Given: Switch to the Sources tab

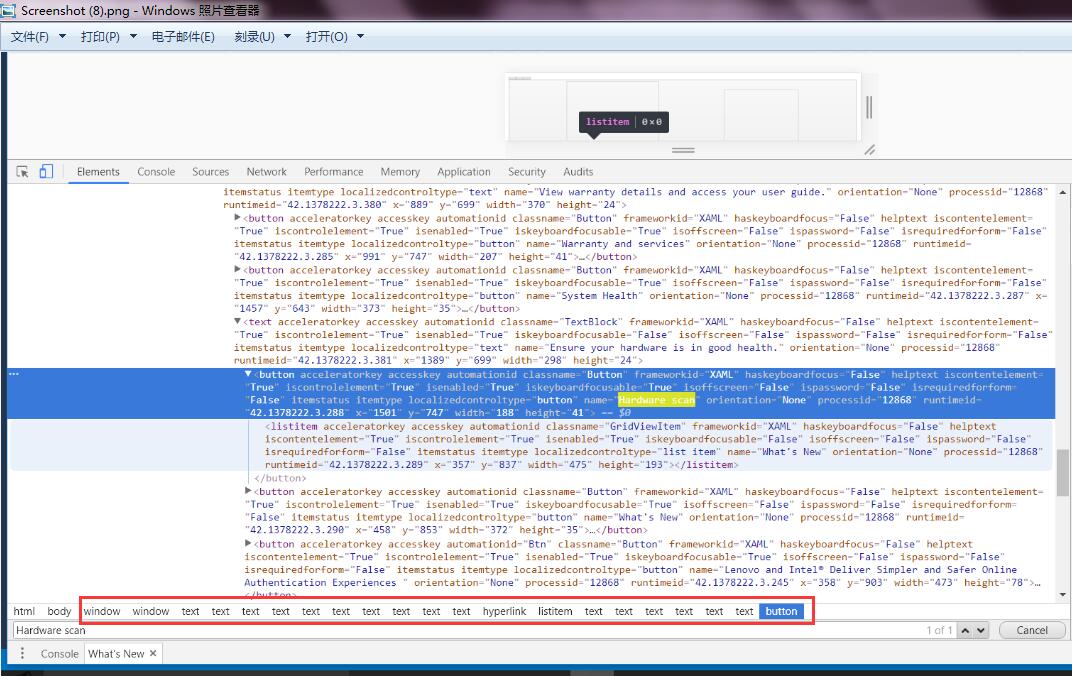Looking at the screenshot, I should click(x=211, y=172).
